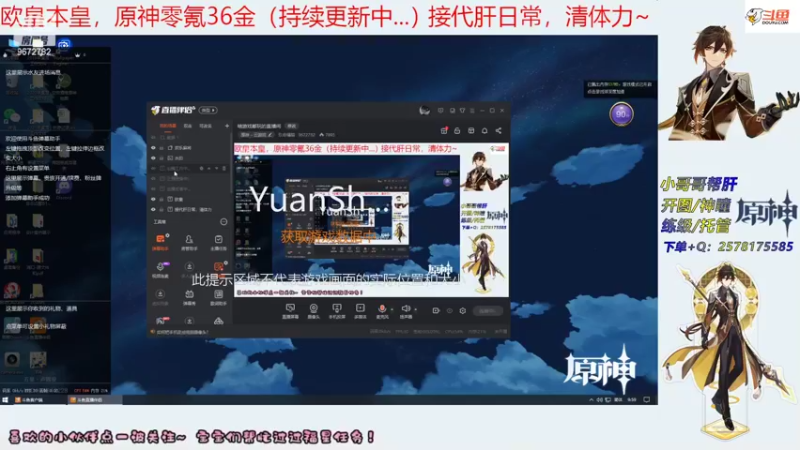The height and width of the screenshot is (450, 800).
Task: Click the 修改 button next to the room title
Action: (x=291, y=126)
